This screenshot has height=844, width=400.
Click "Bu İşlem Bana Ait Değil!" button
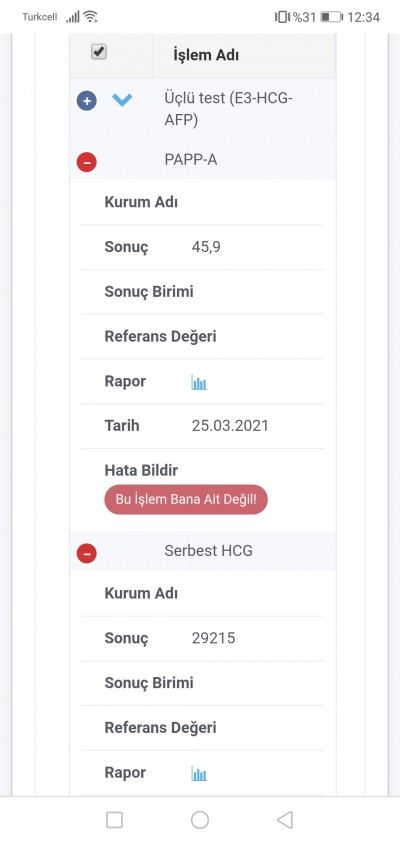(186, 500)
